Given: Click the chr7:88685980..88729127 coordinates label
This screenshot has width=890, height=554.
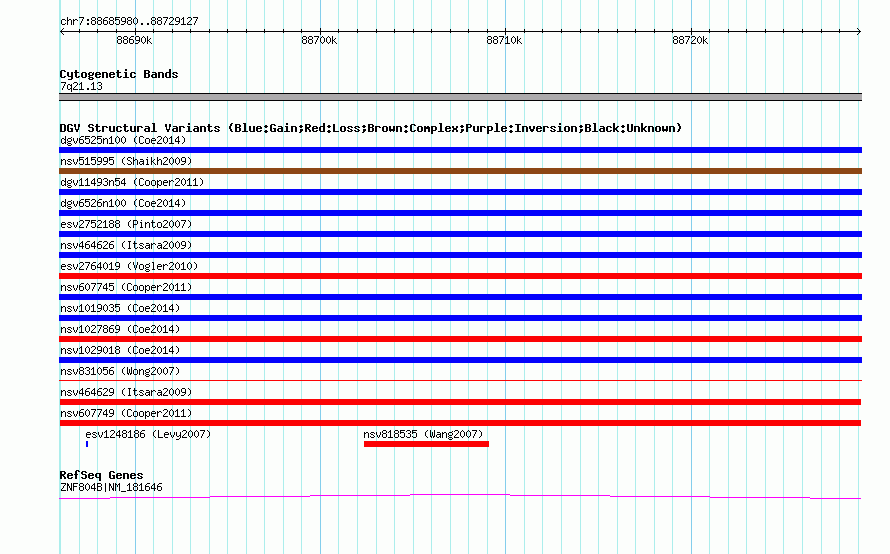Looking at the screenshot, I should click(x=129, y=21).
